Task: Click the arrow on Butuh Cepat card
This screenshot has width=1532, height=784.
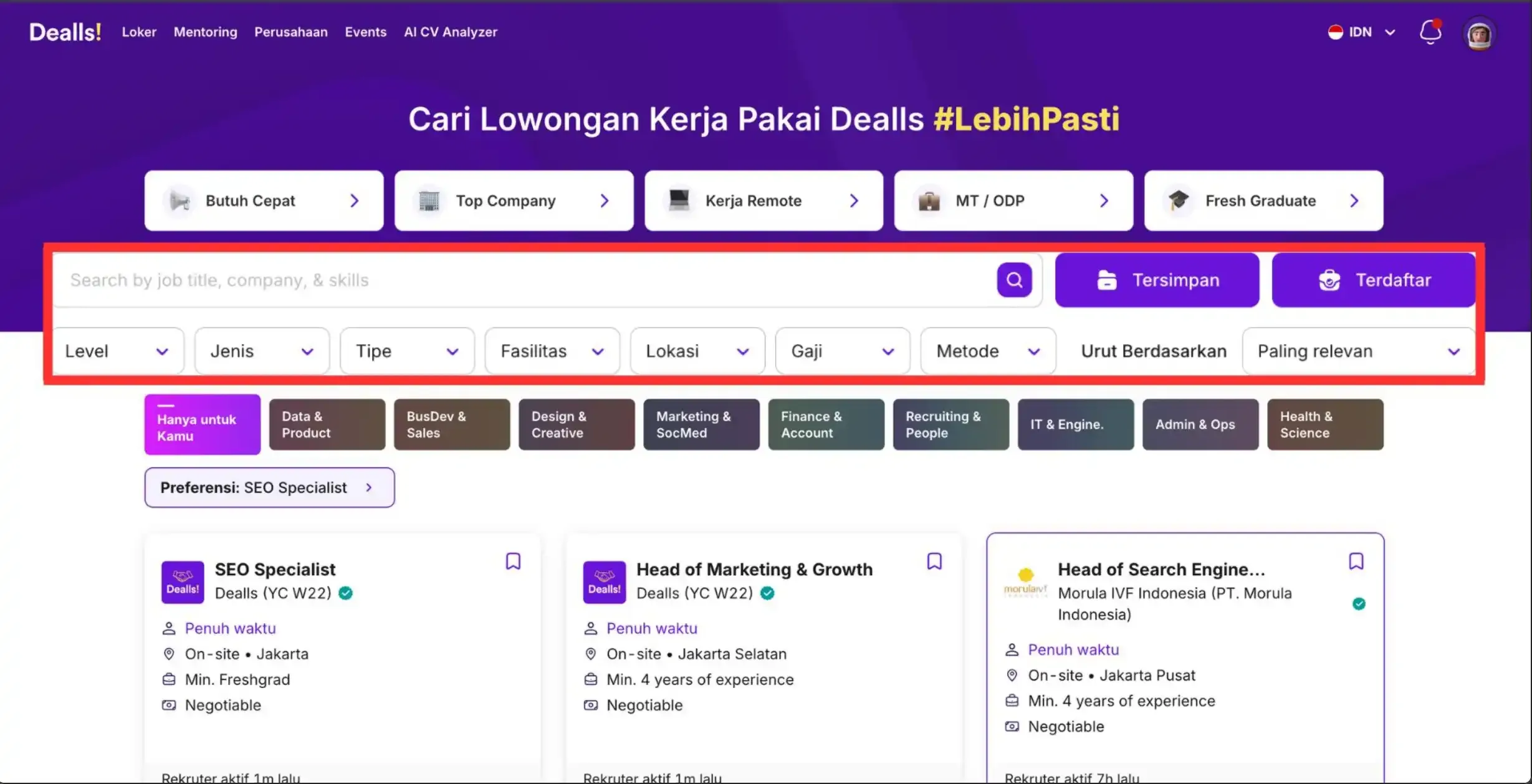Action: point(354,201)
